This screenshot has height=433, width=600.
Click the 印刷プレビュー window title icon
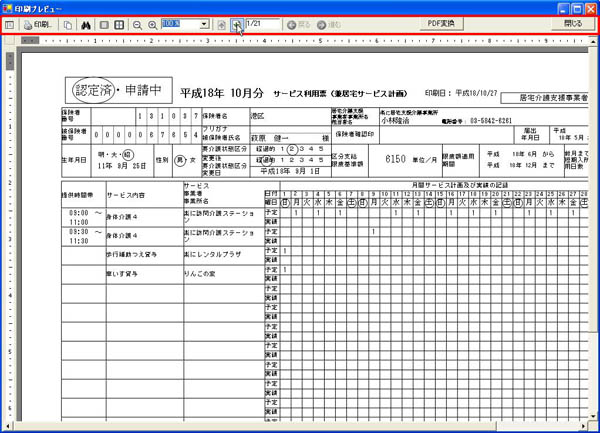7,8
